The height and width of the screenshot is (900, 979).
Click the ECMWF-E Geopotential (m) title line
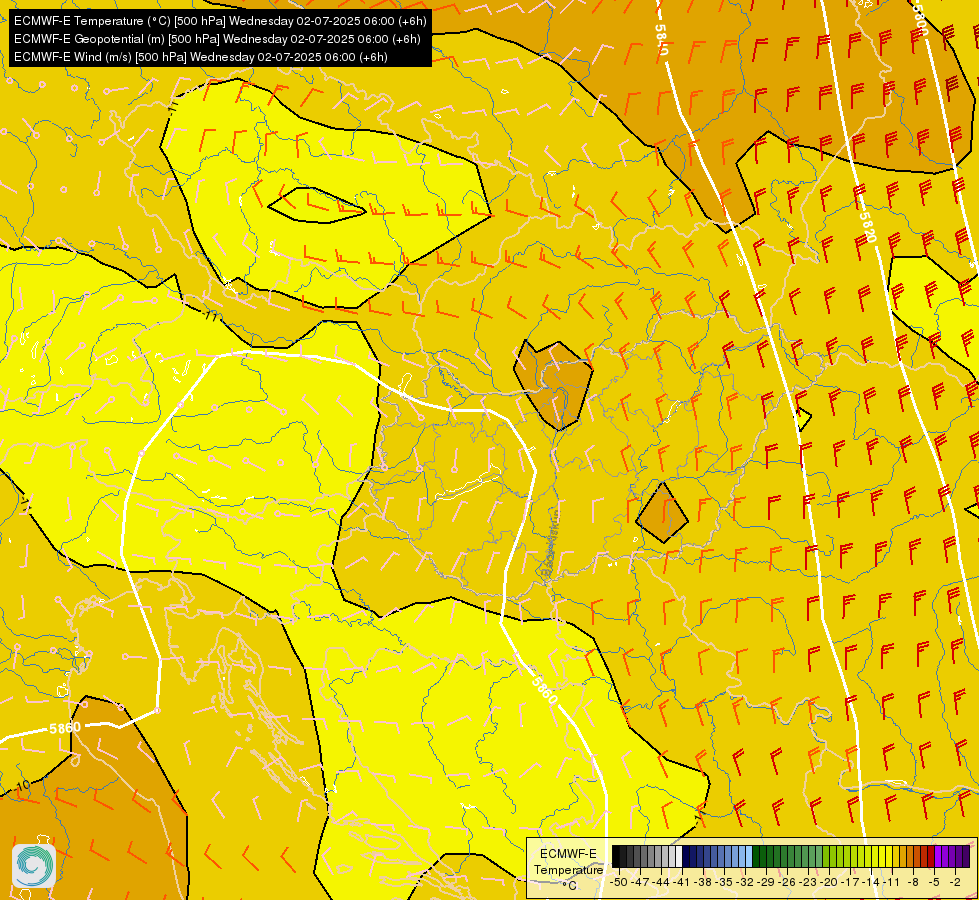217,39
